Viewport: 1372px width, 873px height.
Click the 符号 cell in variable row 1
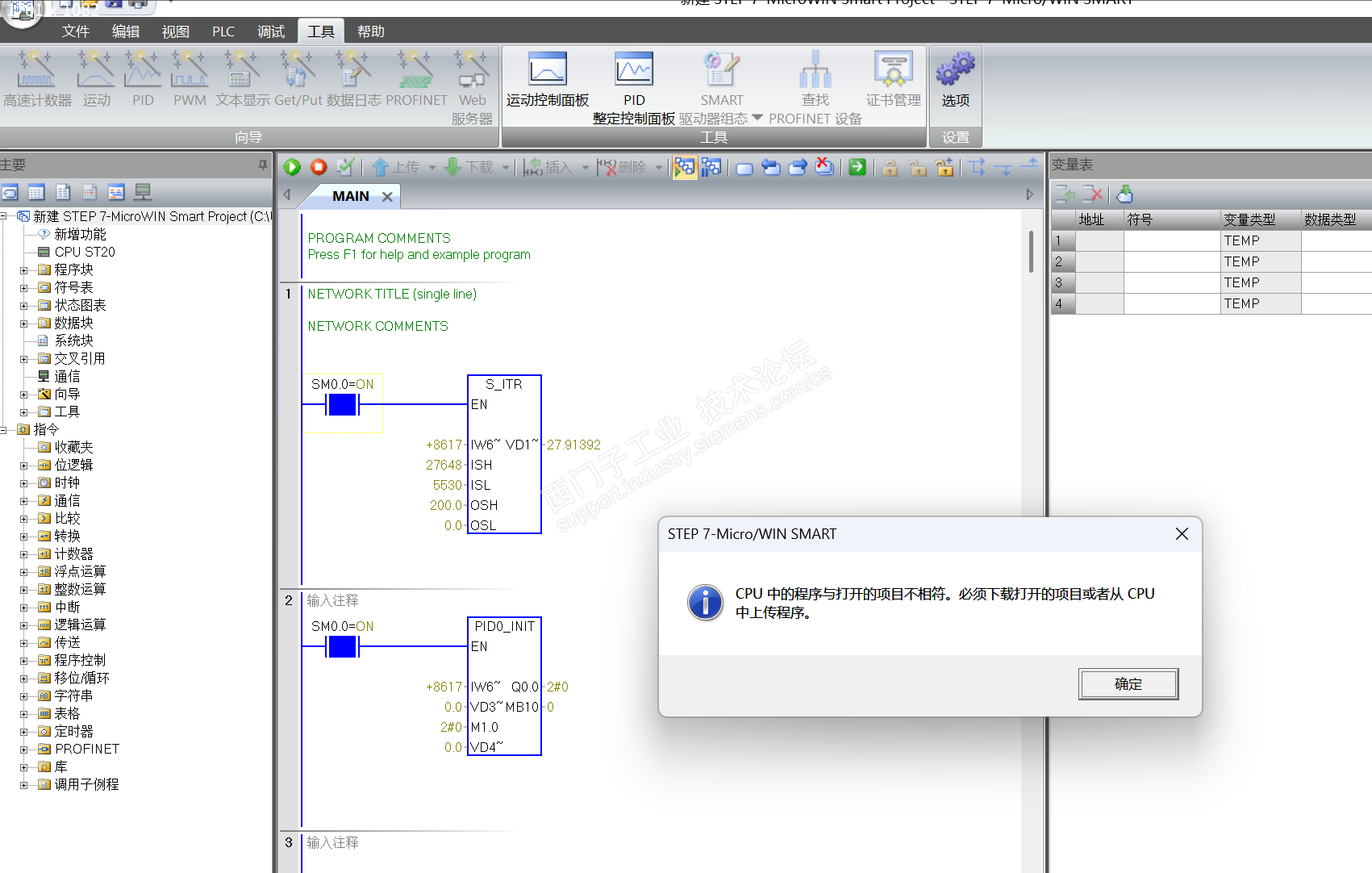(1172, 240)
